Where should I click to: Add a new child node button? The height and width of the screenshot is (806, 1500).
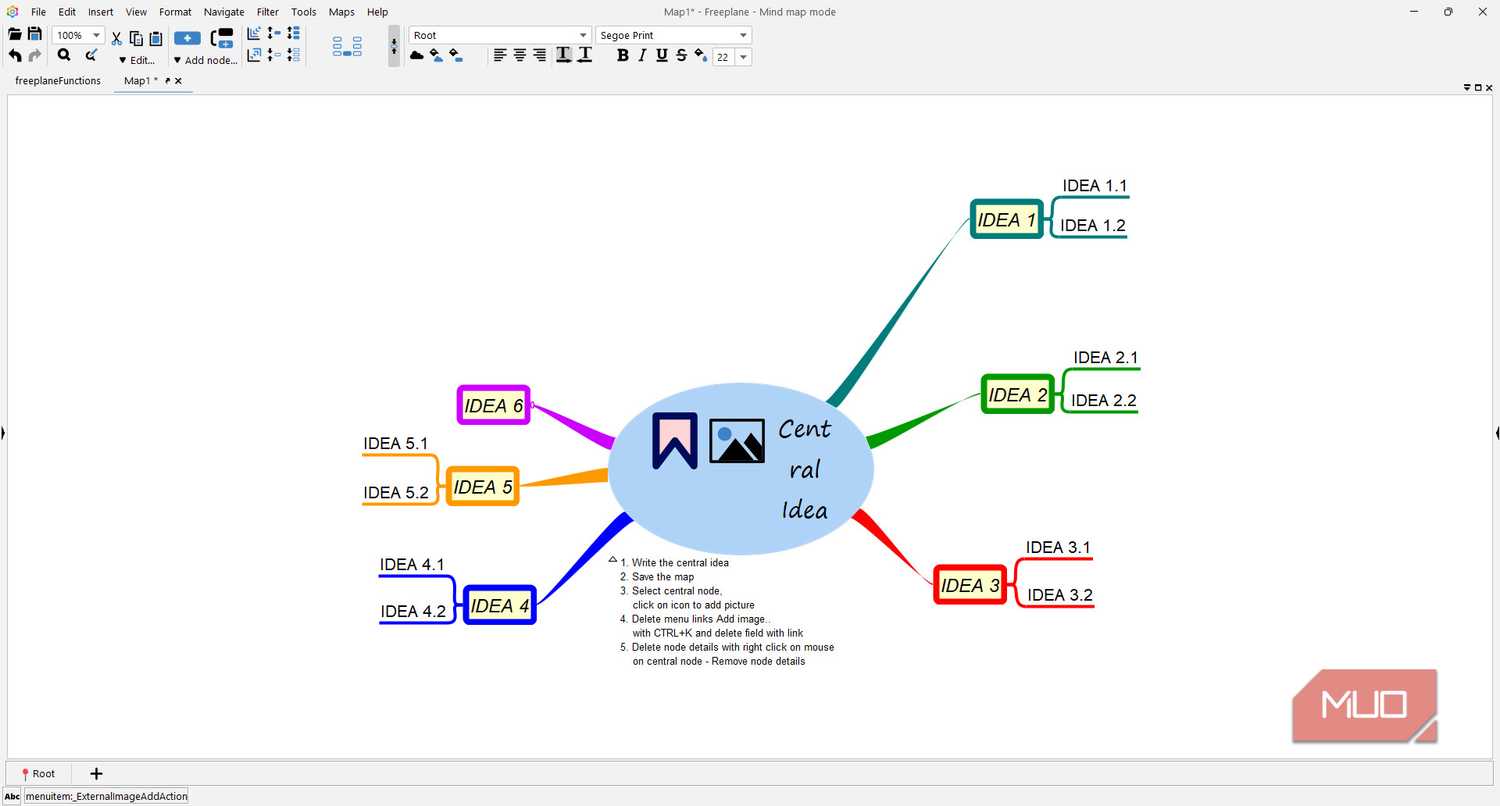pyautogui.click(x=187, y=38)
